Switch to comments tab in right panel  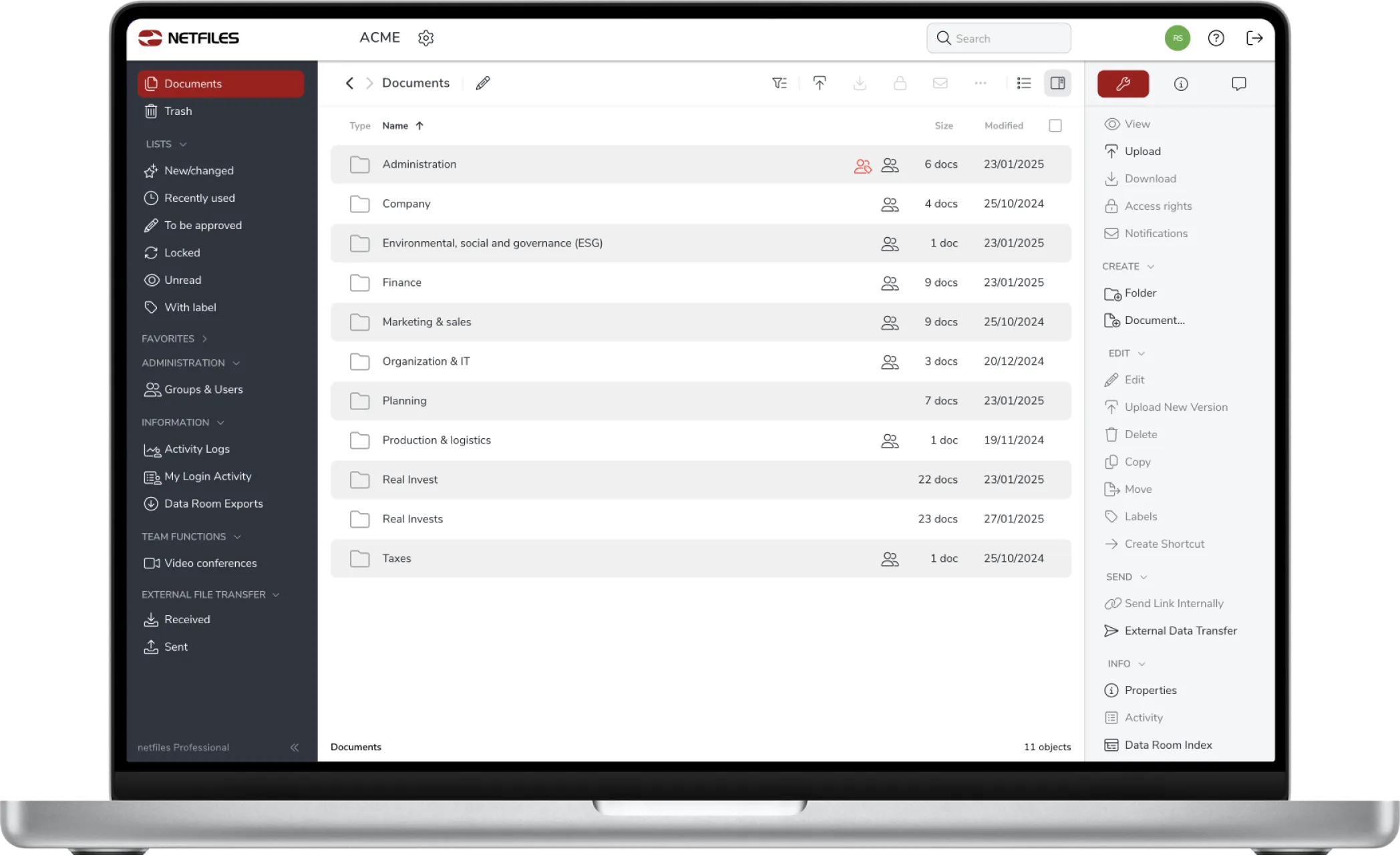(1238, 83)
